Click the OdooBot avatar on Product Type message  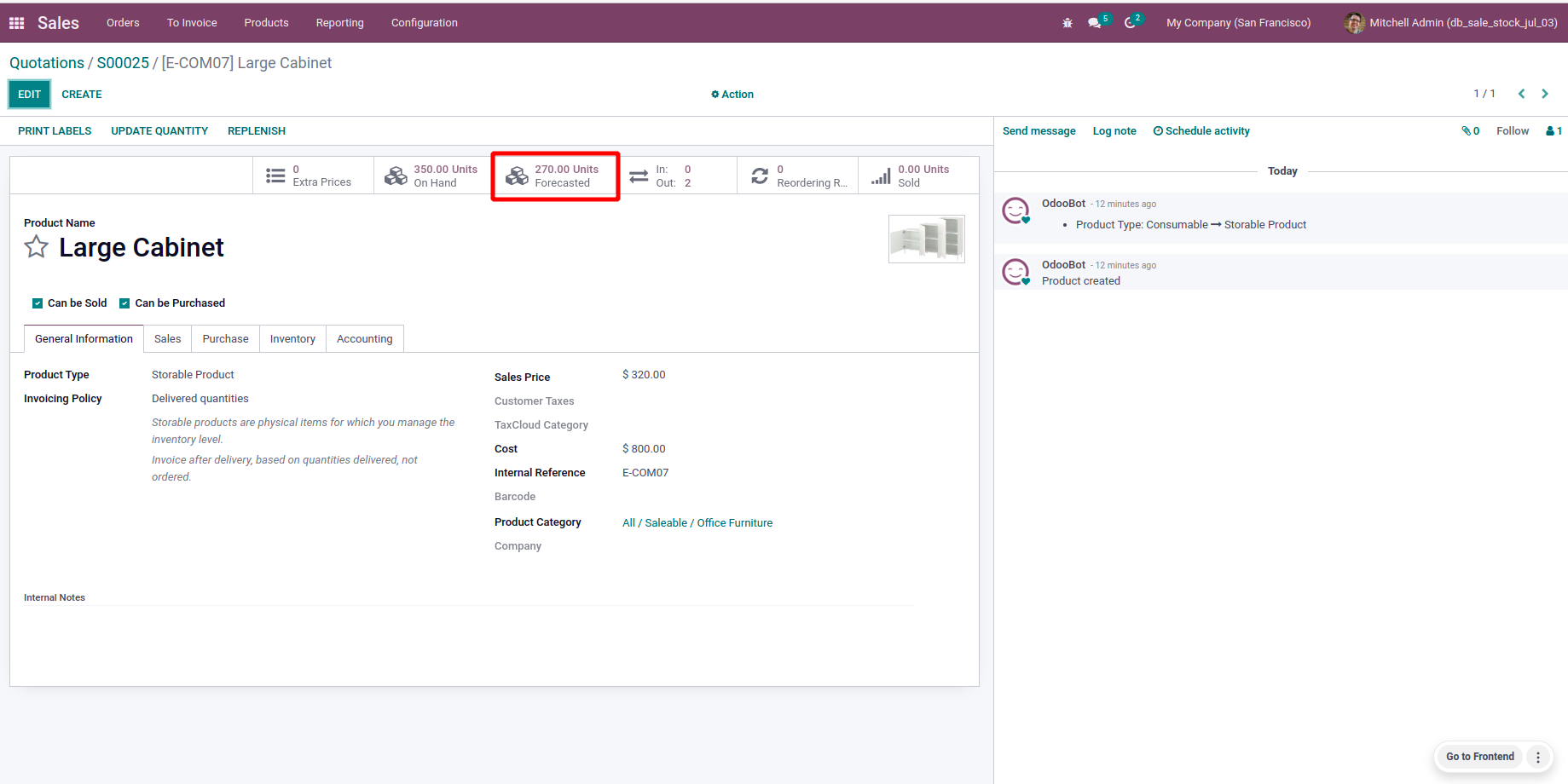tap(1015, 210)
